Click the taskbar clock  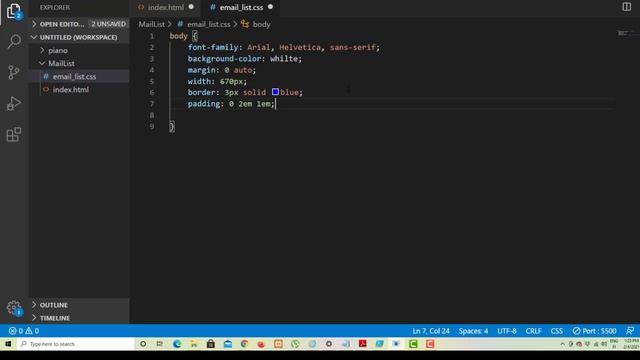(631, 344)
